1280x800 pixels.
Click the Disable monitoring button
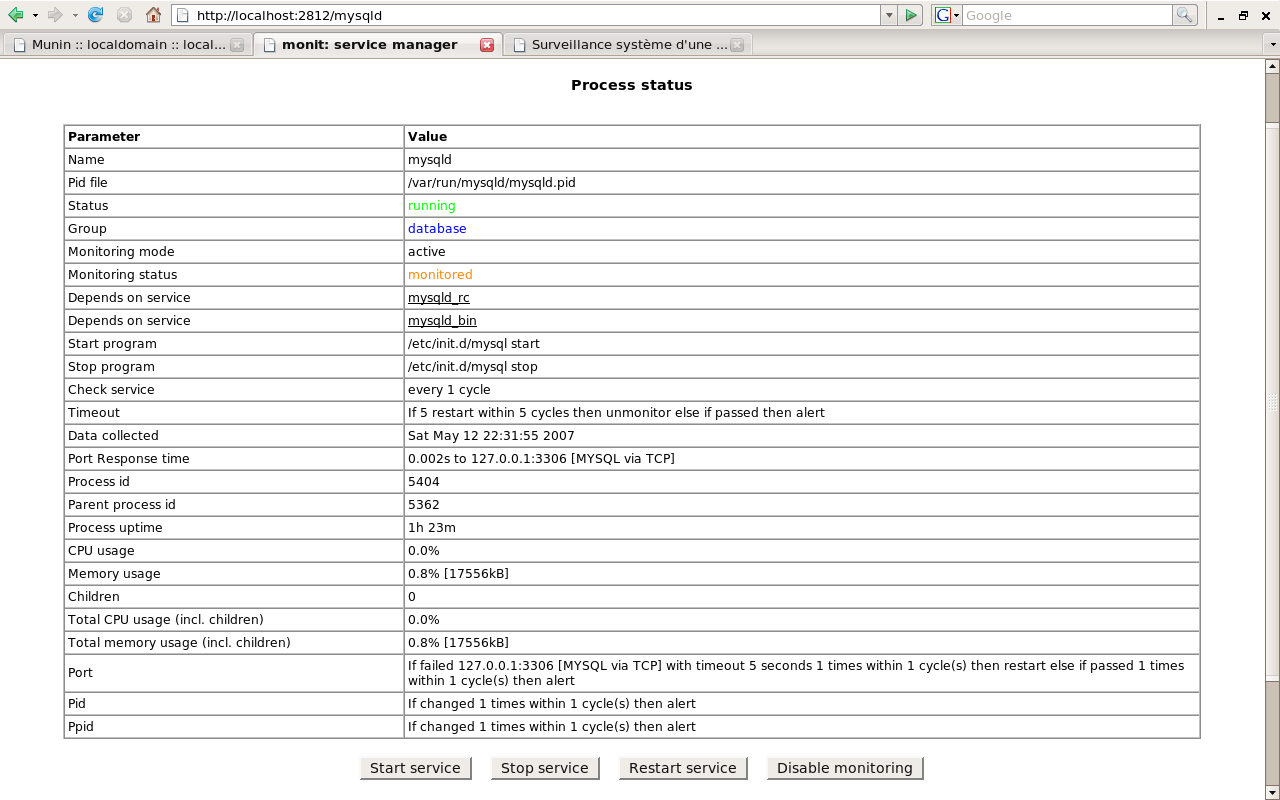(845, 768)
